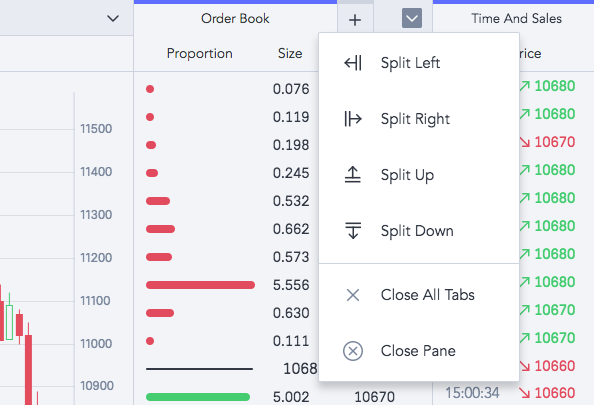Add a new tab with plus icon
Image resolution: width=594 pixels, height=405 pixels.
pyautogui.click(x=355, y=20)
